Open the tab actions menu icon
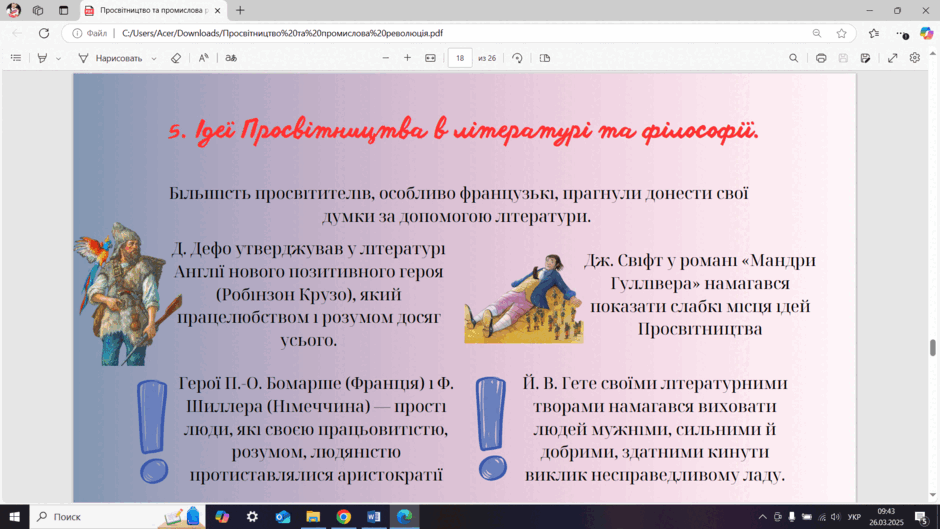 64,10
